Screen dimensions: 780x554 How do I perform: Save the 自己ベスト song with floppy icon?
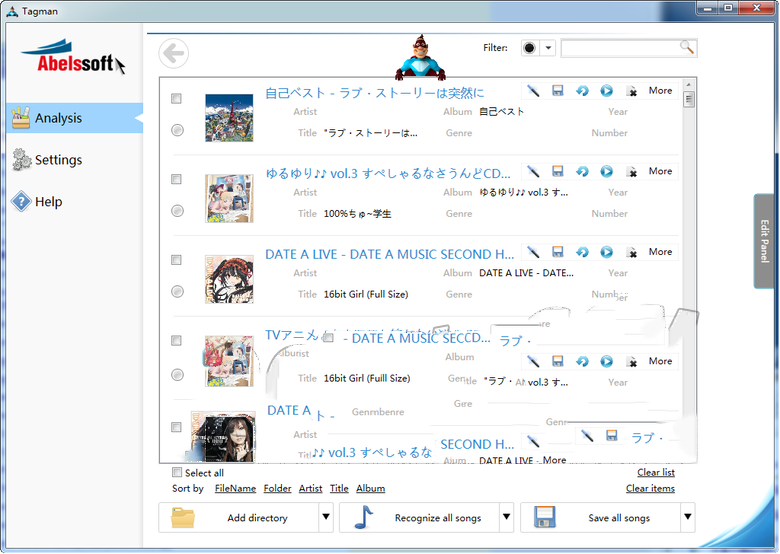[558, 91]
